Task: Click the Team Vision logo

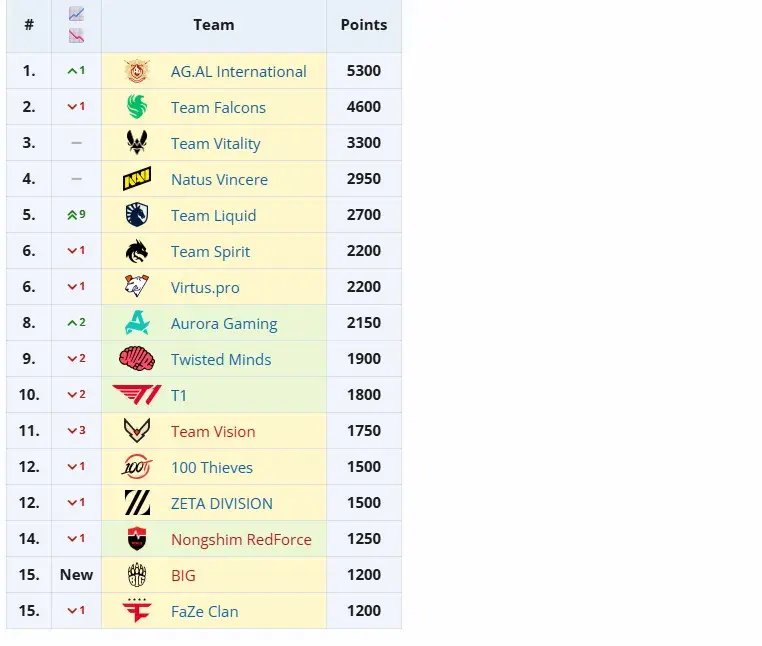Action: (137, 431)
